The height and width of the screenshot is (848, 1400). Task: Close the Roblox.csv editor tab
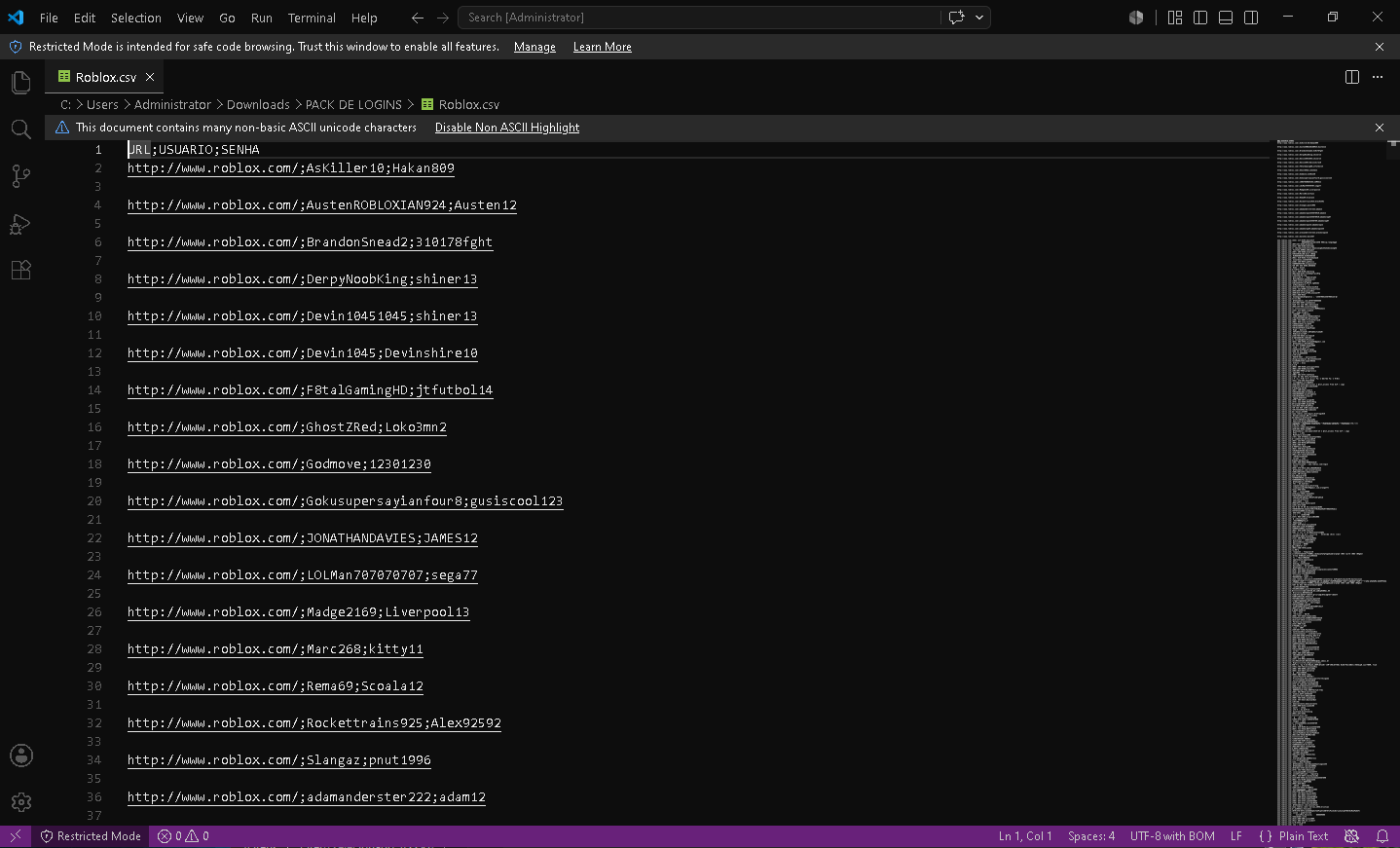pyautogui.click(x=150, y=77)
